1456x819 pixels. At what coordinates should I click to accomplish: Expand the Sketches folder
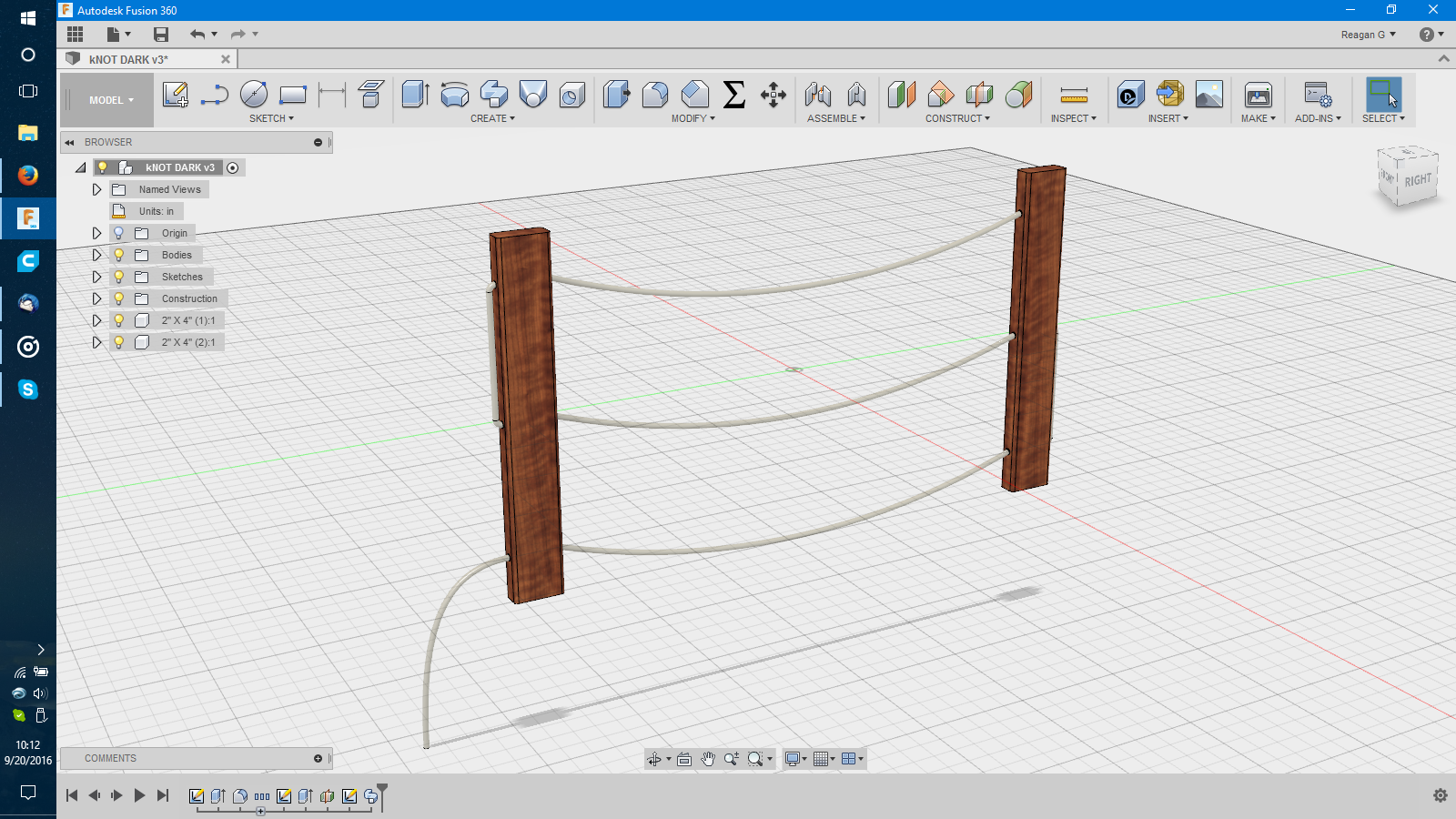pos(96,277)
